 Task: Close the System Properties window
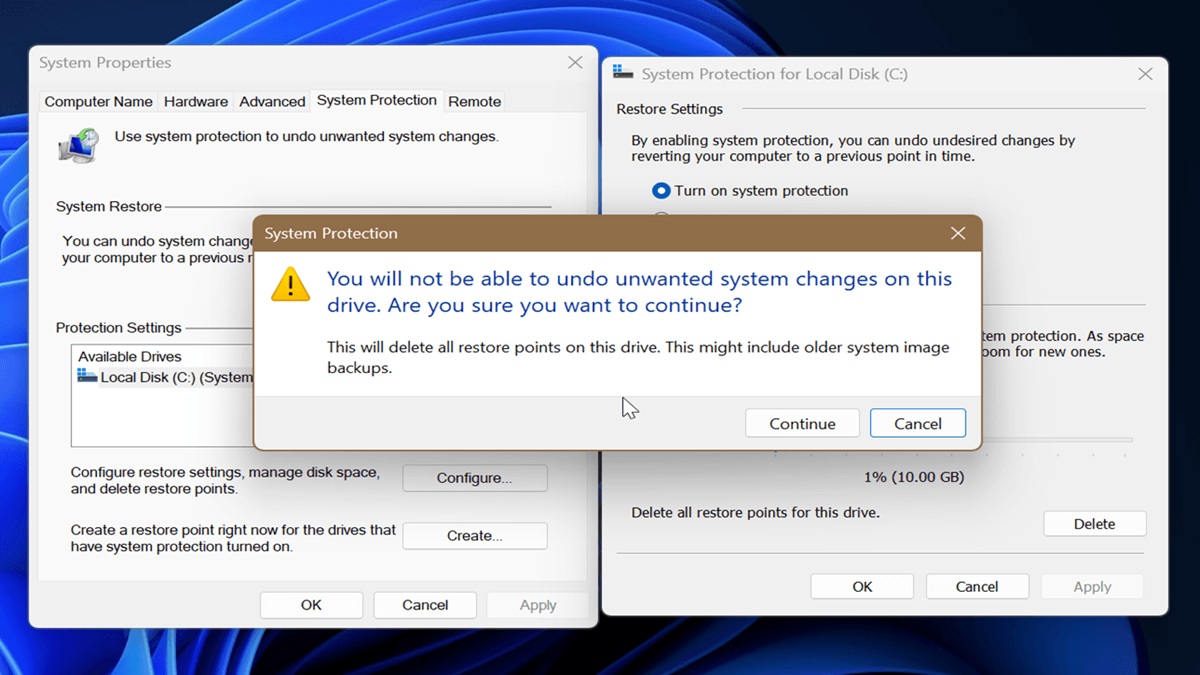[575, 62]
